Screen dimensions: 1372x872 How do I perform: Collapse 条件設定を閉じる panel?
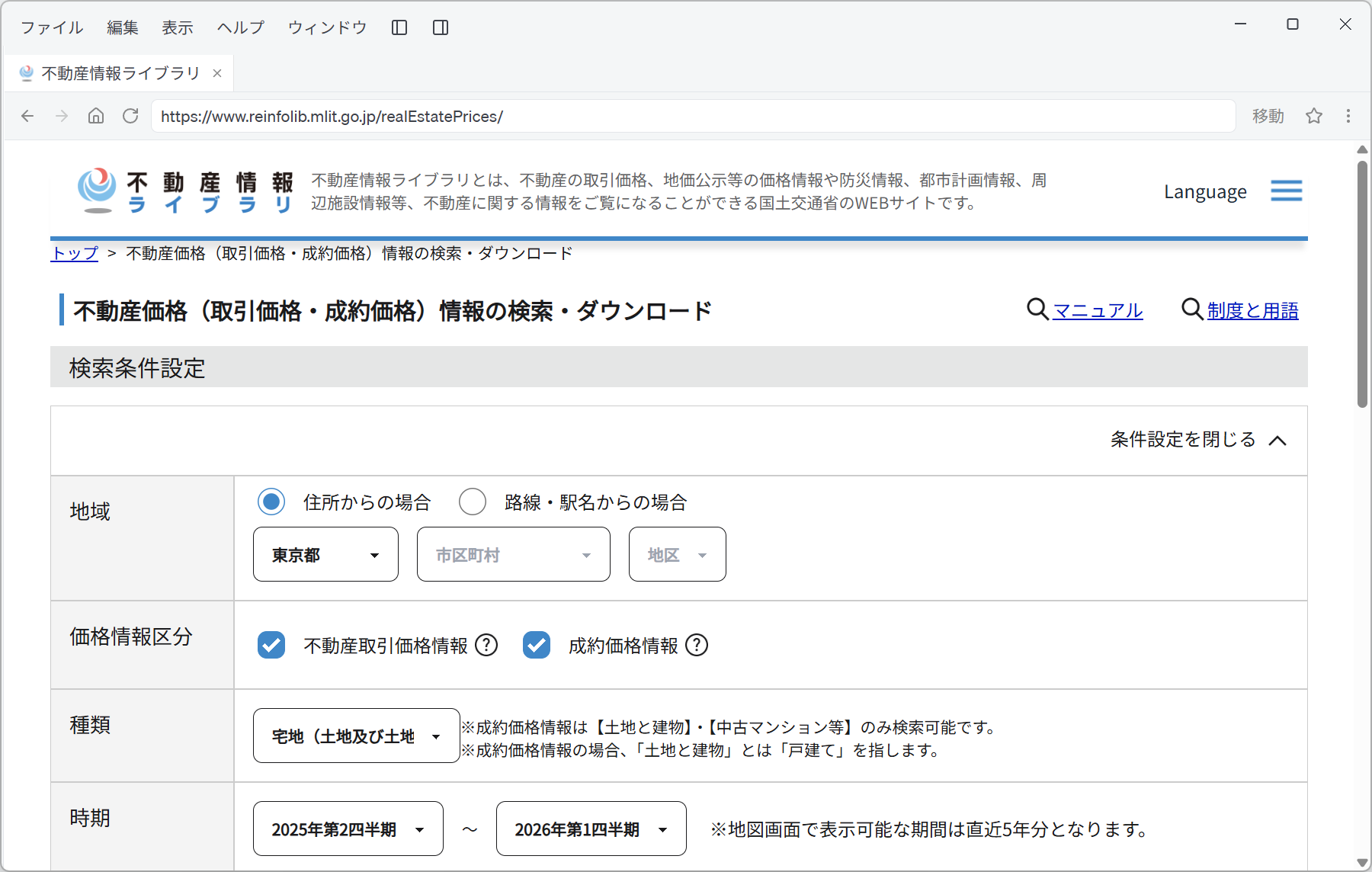tap(1199, 440)
